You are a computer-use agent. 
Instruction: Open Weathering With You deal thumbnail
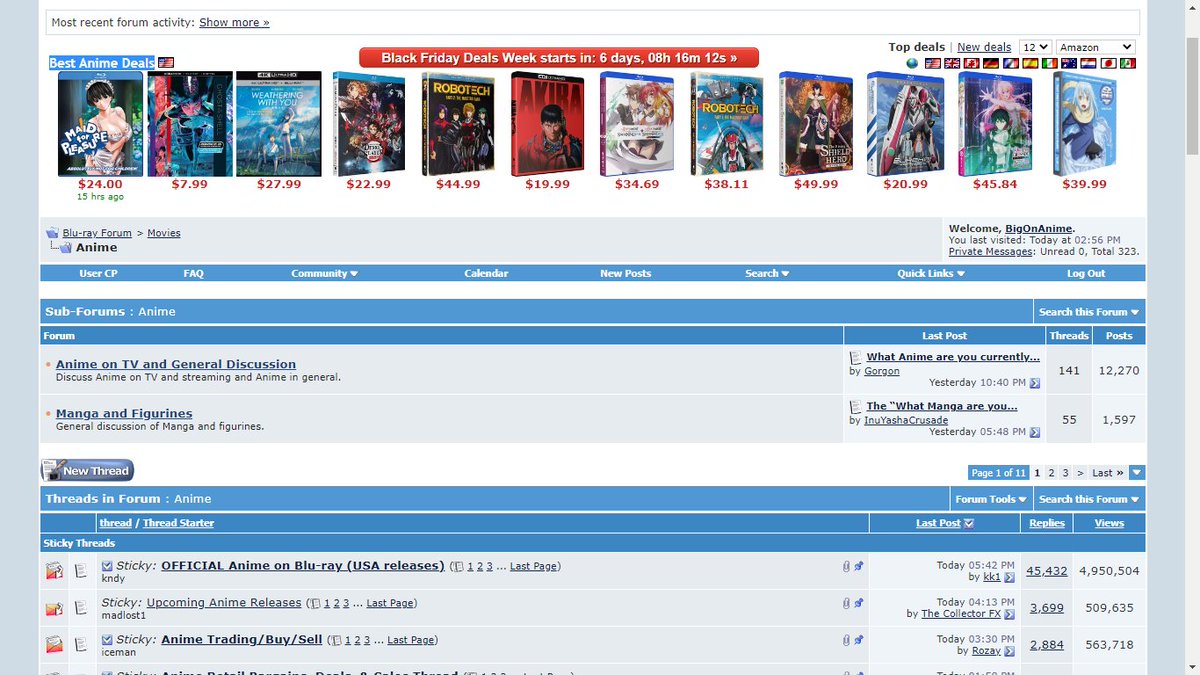coord(278,124)
